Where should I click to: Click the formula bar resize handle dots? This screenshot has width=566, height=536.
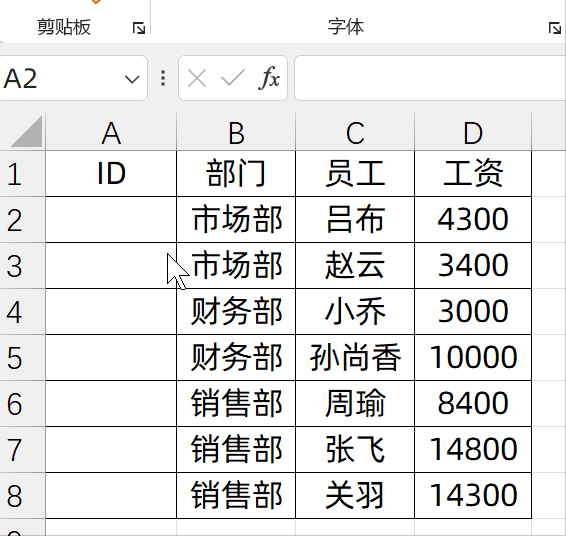[163, 78]
